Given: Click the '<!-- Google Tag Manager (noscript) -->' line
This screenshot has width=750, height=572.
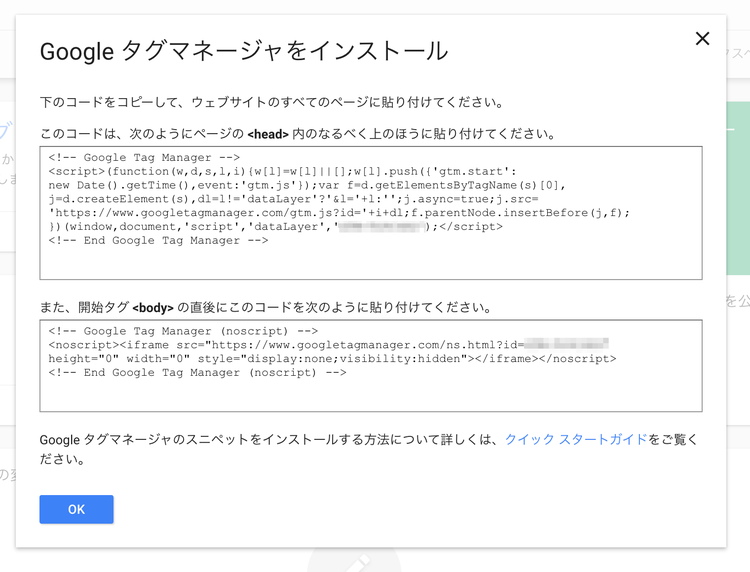Looking at the screenshot, I should coord(183,331).
